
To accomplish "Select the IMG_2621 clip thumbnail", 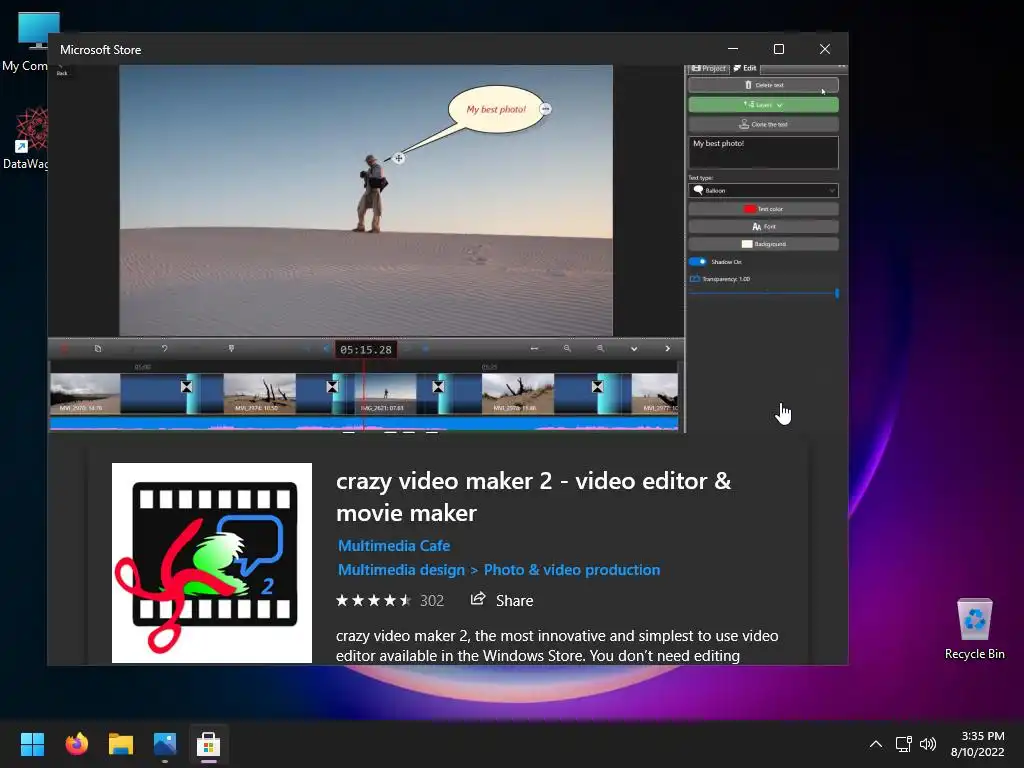I will point(386,393).
